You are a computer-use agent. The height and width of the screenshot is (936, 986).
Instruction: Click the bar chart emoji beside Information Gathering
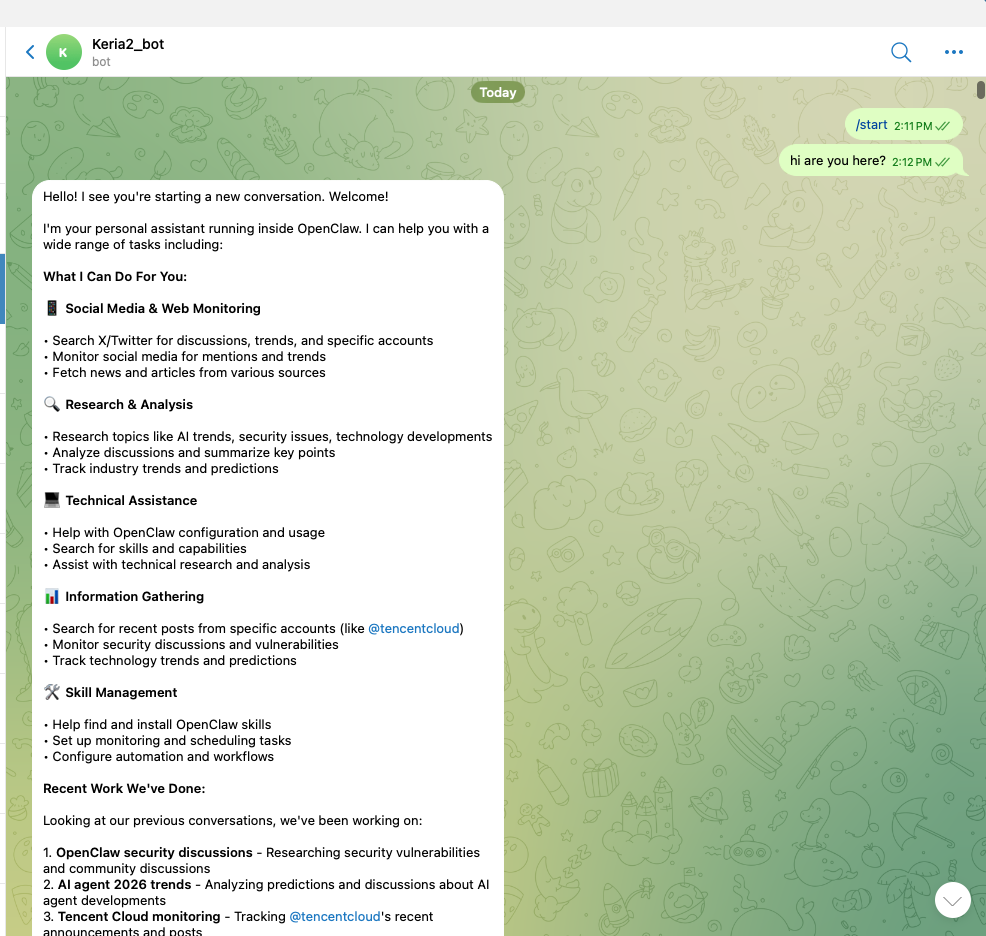click(x=52, y=596)
